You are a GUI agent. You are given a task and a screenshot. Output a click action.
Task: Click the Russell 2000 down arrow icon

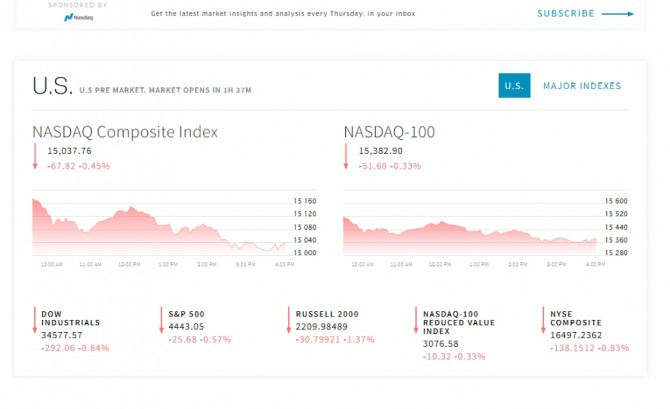pyautogui.click(x=287, y=319)
